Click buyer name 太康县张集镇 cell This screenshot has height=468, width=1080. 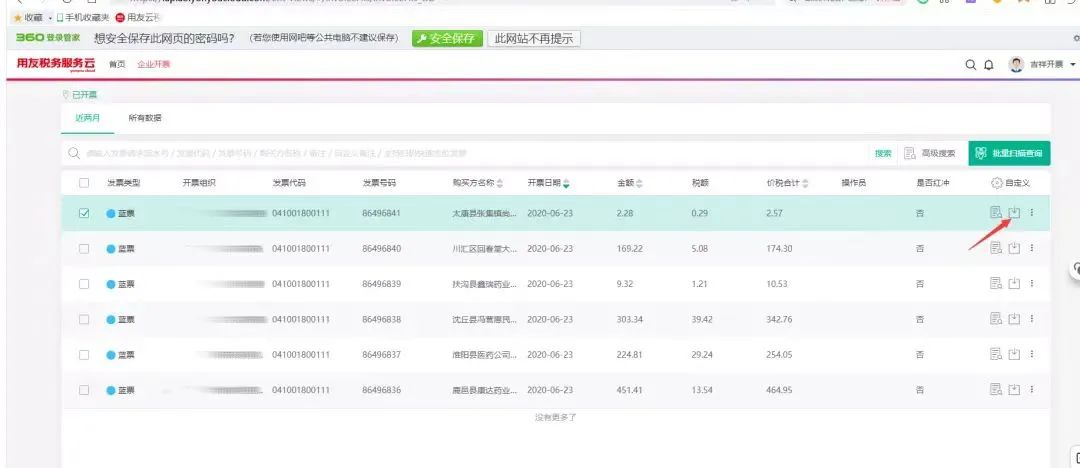point(484,213)
